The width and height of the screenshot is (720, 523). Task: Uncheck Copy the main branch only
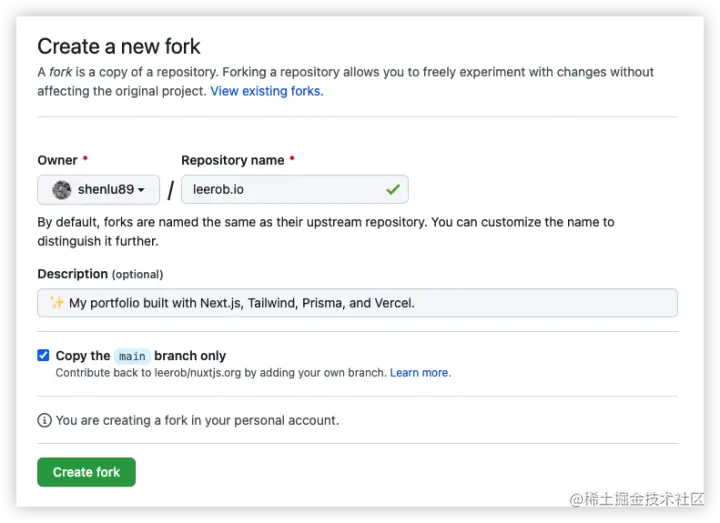click(x=43, y=355)
